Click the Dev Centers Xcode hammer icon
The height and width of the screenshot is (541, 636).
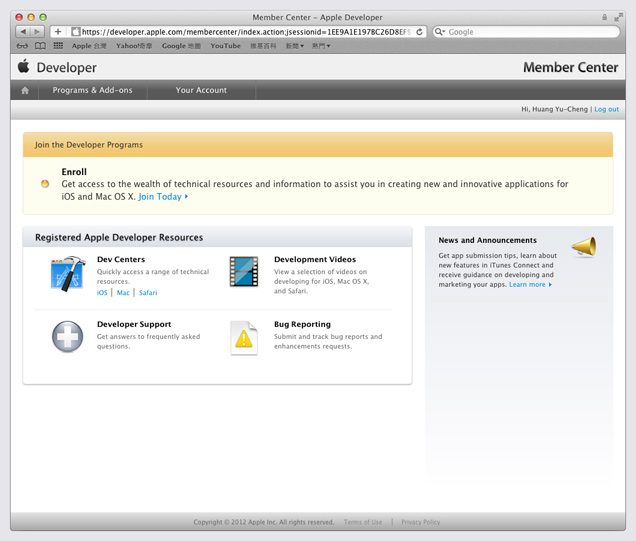pos(68,274)
